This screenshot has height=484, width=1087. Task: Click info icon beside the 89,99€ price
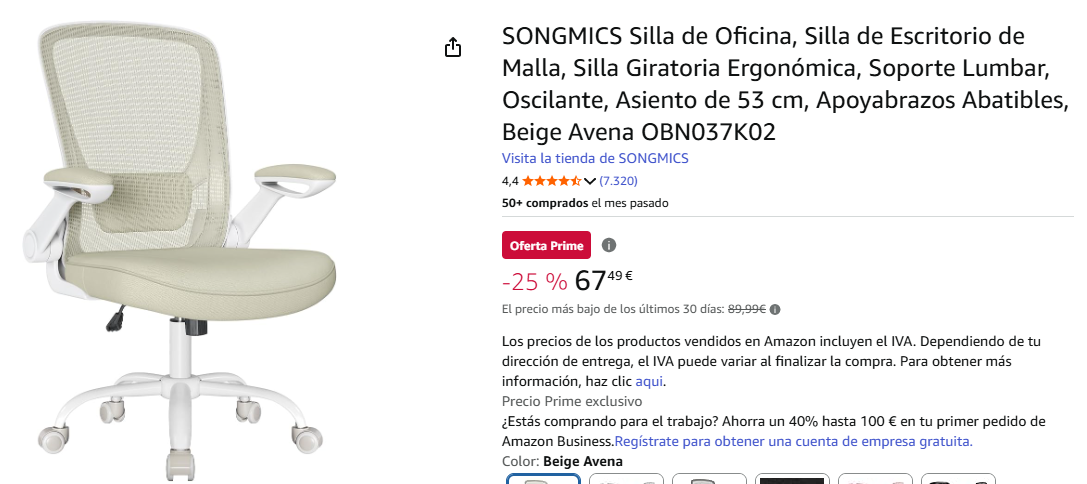click(775, 310)
